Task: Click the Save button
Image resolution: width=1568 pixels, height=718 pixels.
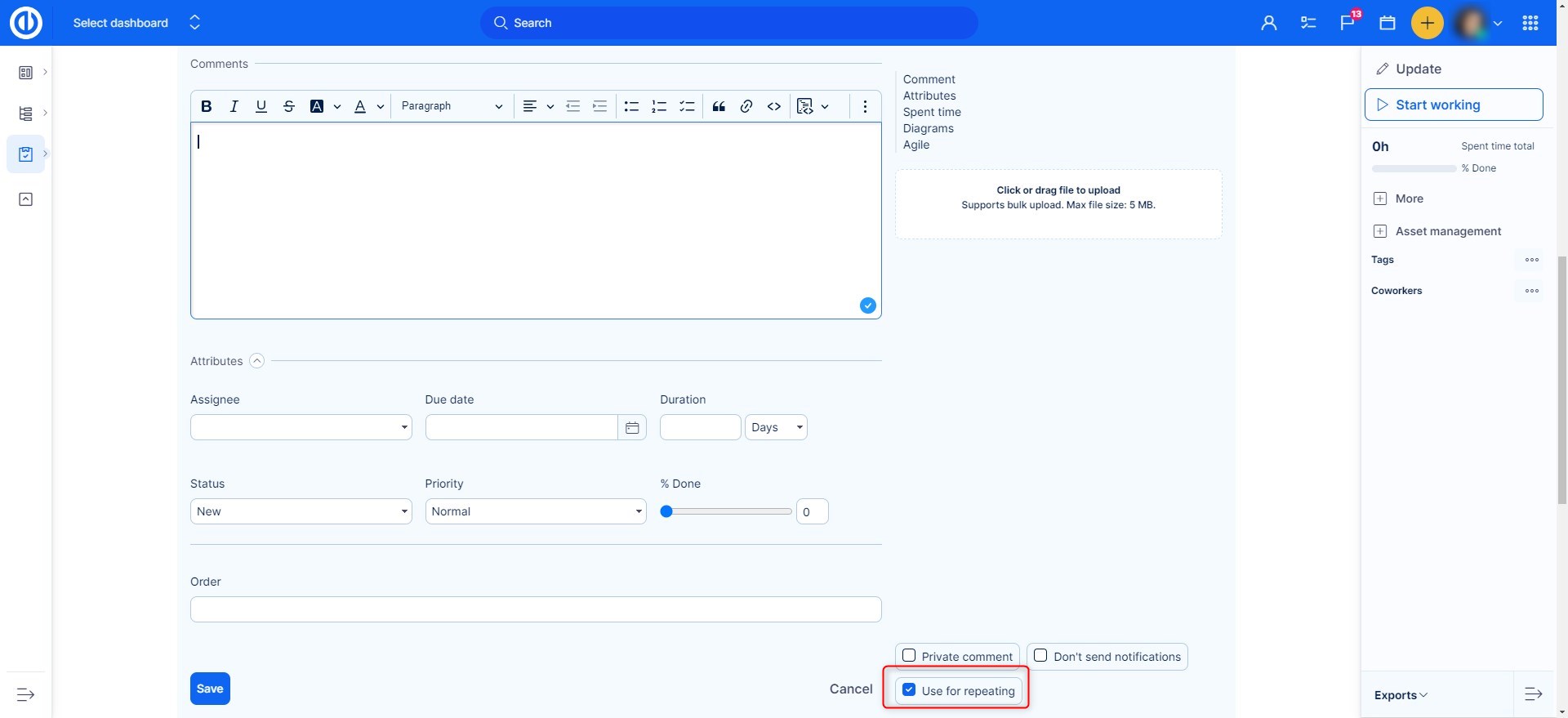Action: (x=210, y=689)
